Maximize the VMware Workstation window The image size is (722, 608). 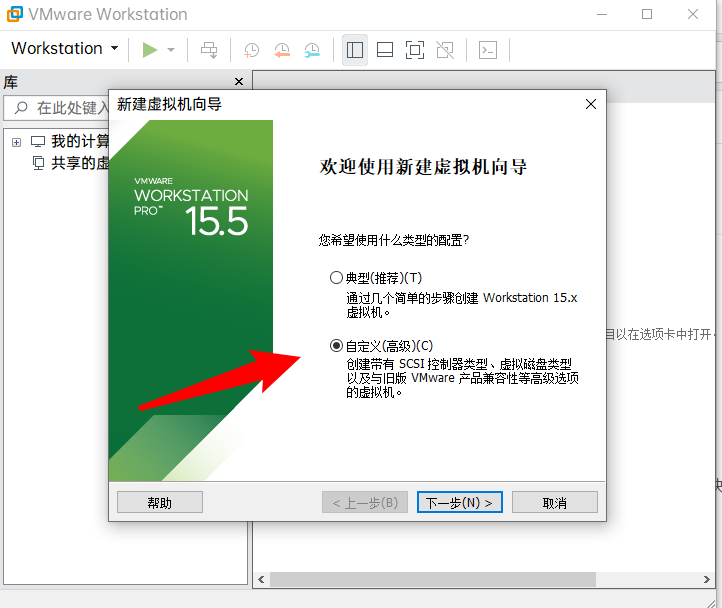(x=647, y=14)
